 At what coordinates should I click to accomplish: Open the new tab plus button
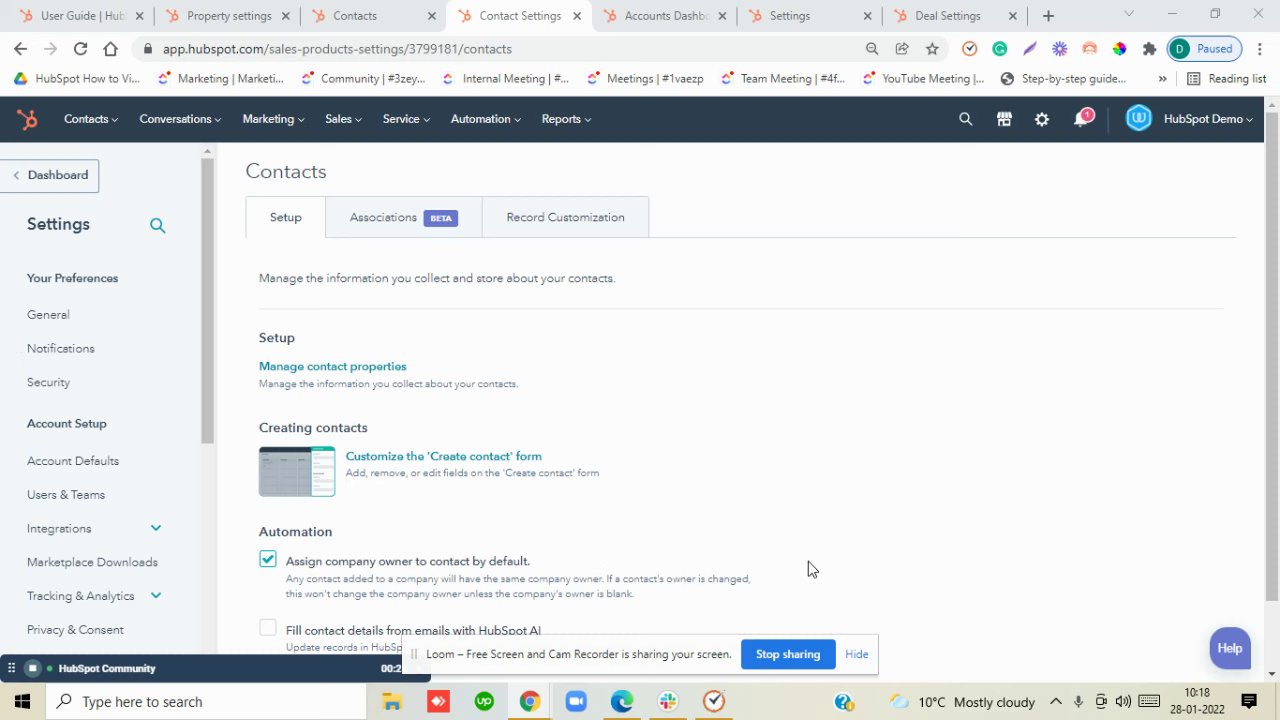coord(1048,16)
